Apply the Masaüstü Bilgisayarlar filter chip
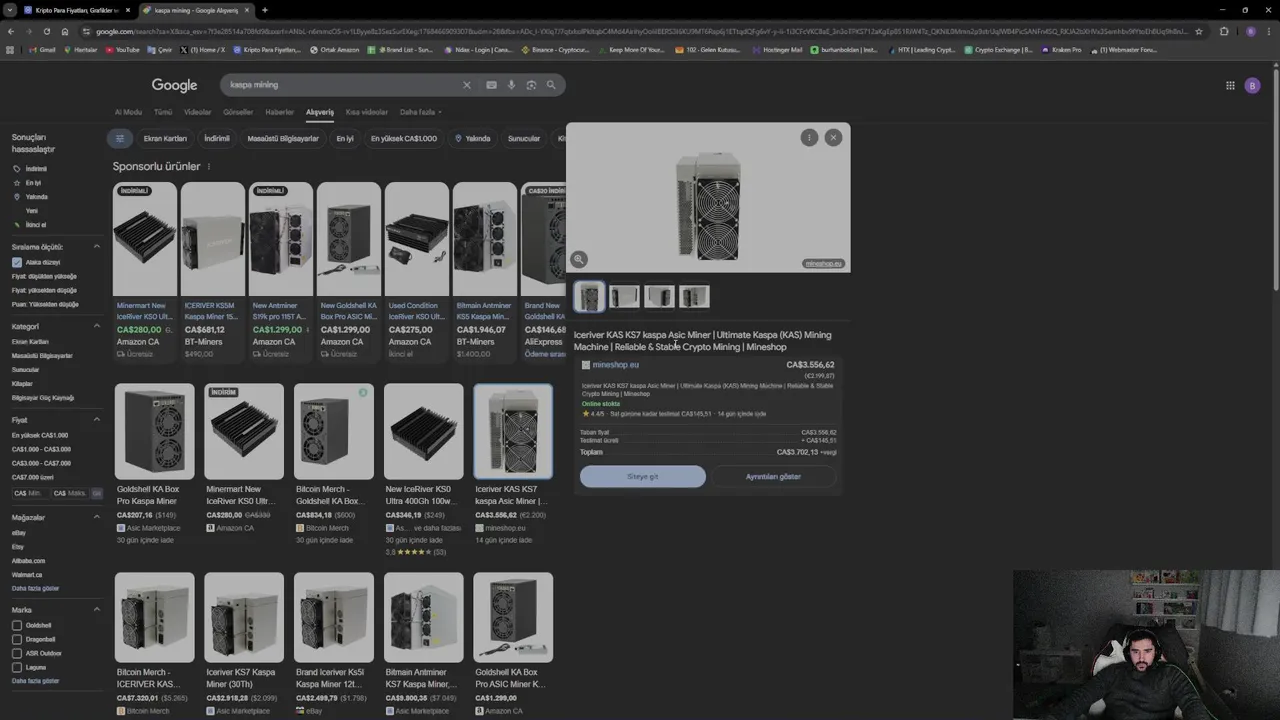 point(283,138)
